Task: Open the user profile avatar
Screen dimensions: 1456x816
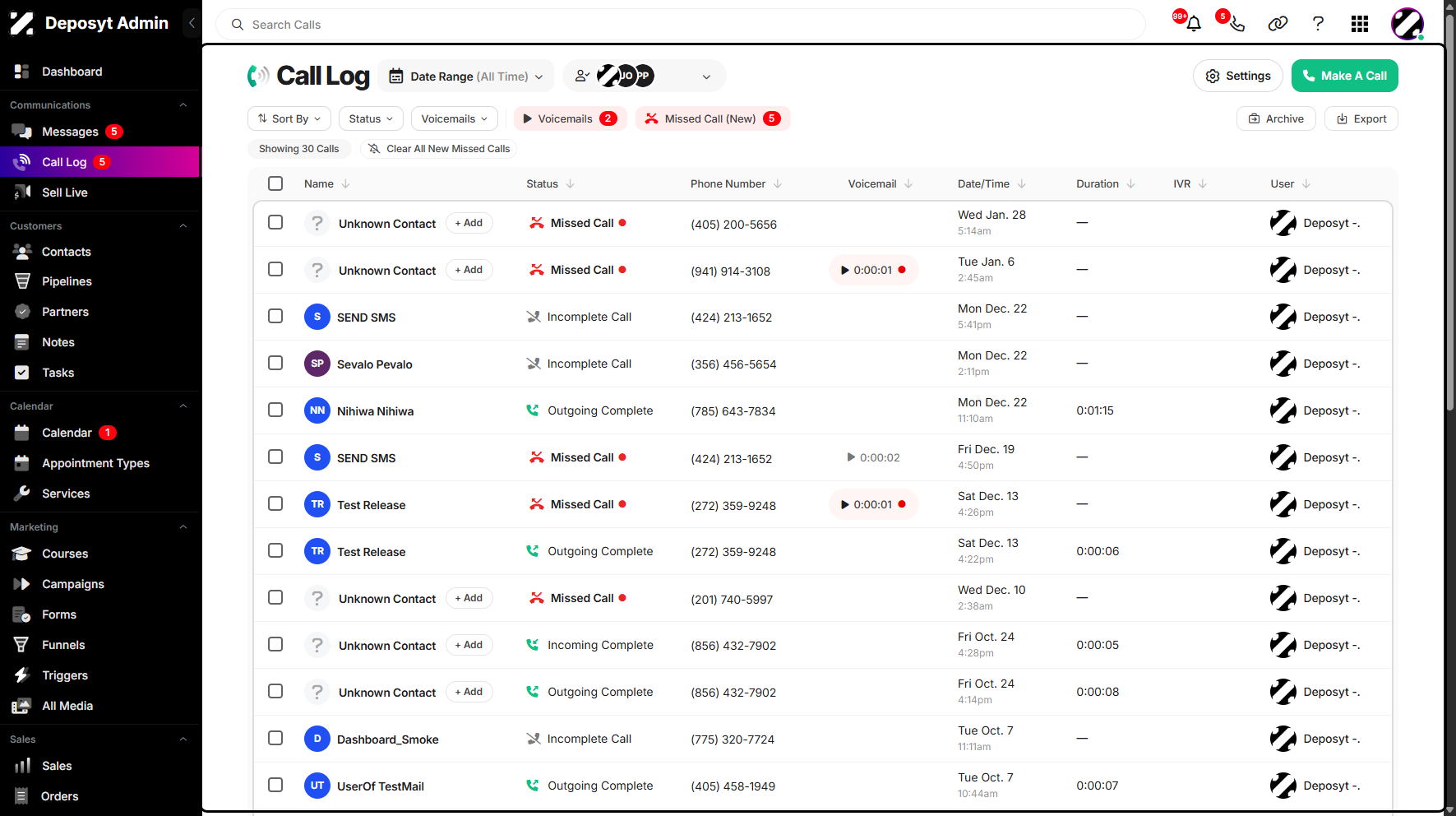Action: 1407,24
